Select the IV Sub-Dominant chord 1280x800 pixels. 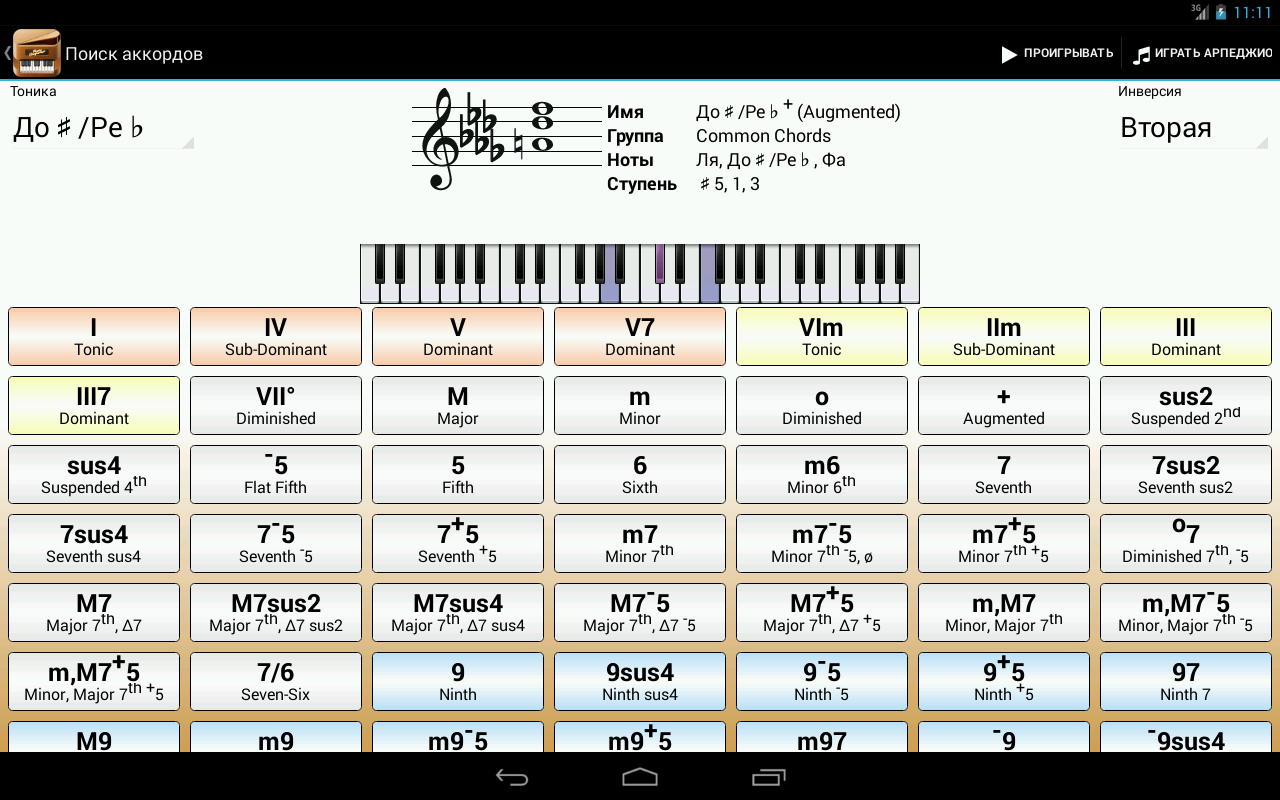click(x=276, y=337)
